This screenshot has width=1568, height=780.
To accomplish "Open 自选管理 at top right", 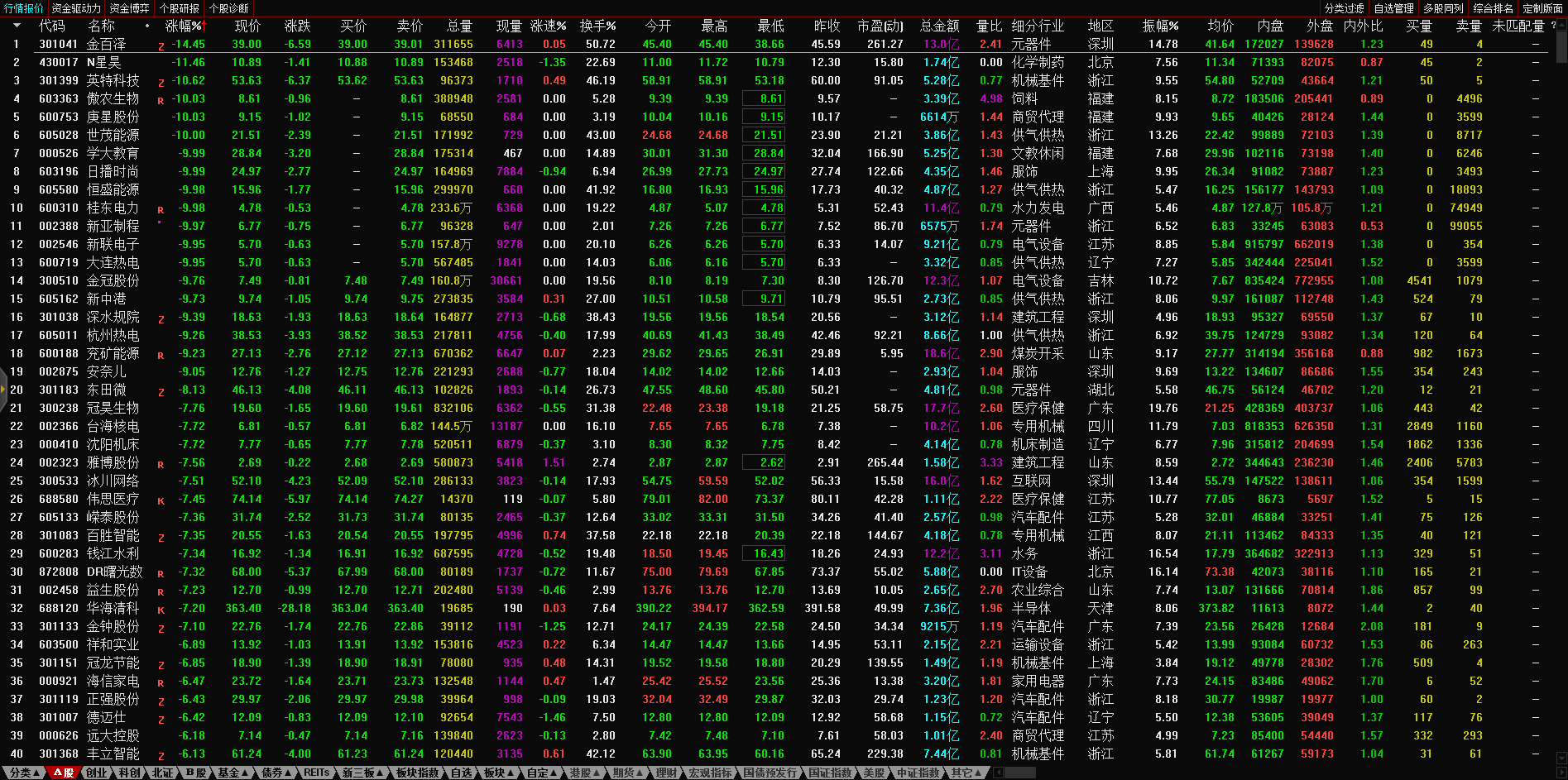I will coord(1393,8).
